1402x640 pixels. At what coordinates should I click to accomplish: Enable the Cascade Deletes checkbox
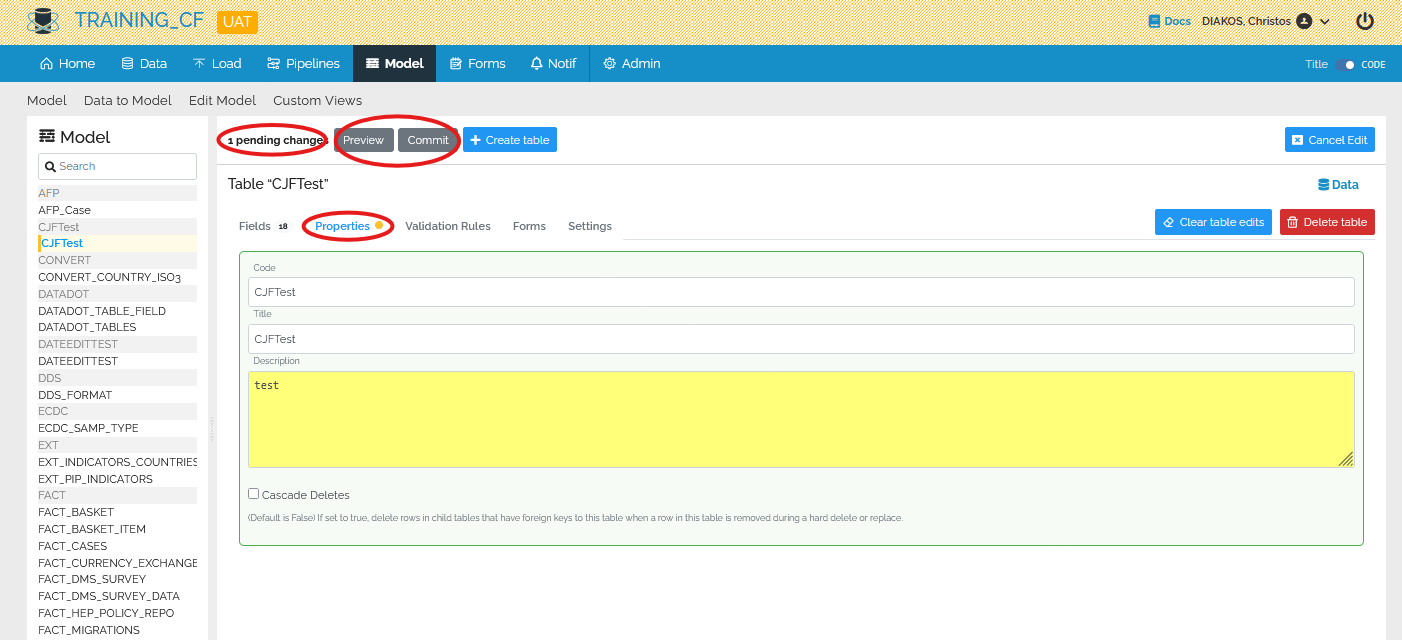point(253,494)
